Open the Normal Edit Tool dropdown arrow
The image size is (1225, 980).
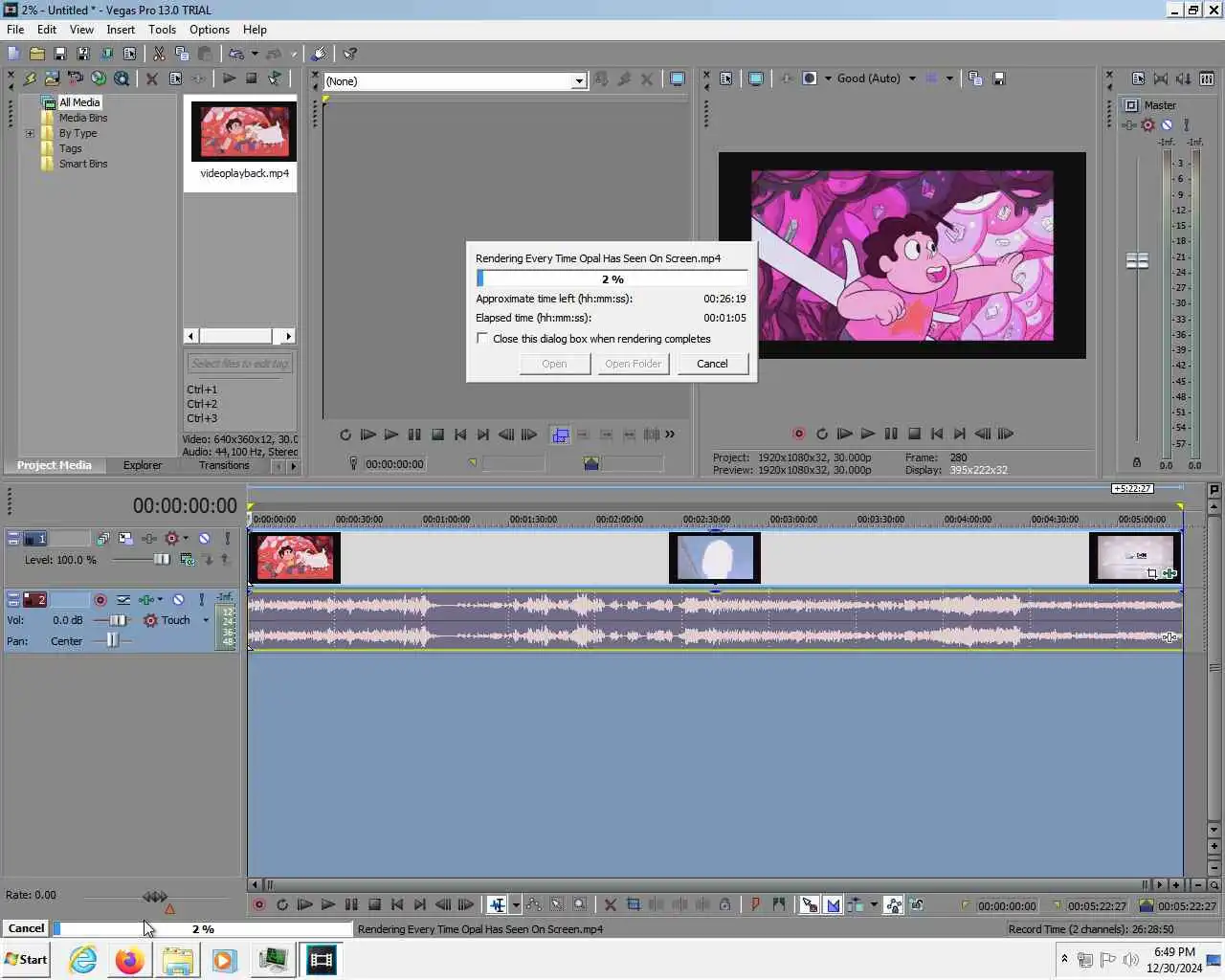click(516, 904)
